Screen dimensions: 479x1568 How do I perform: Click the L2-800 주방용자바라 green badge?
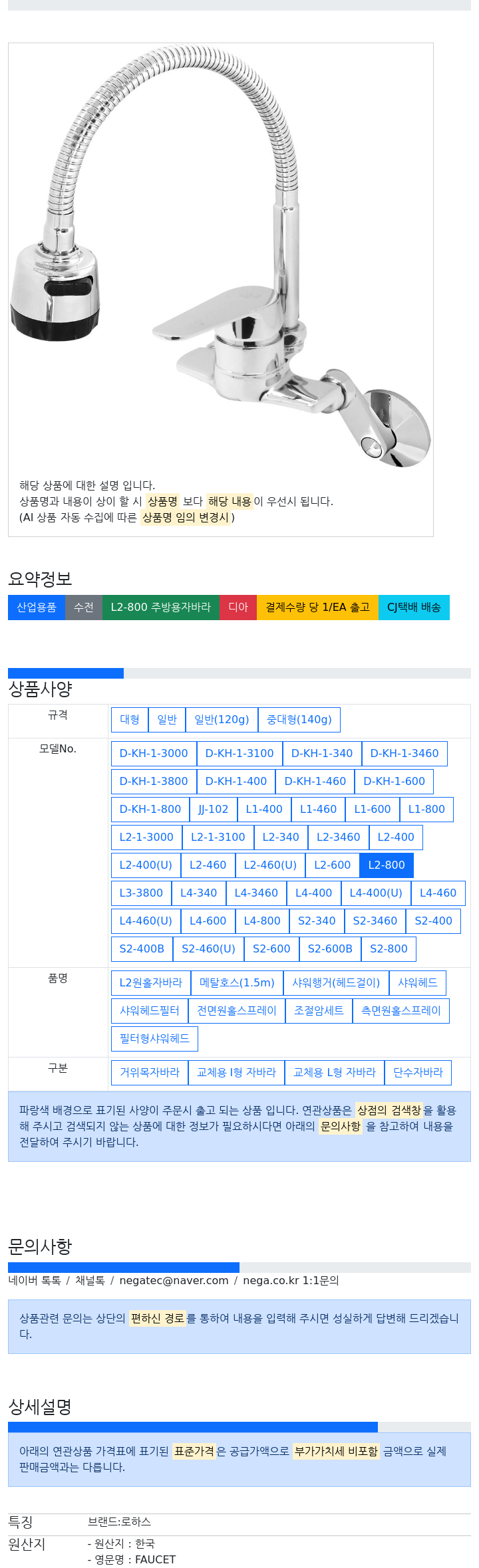point(161,608)
